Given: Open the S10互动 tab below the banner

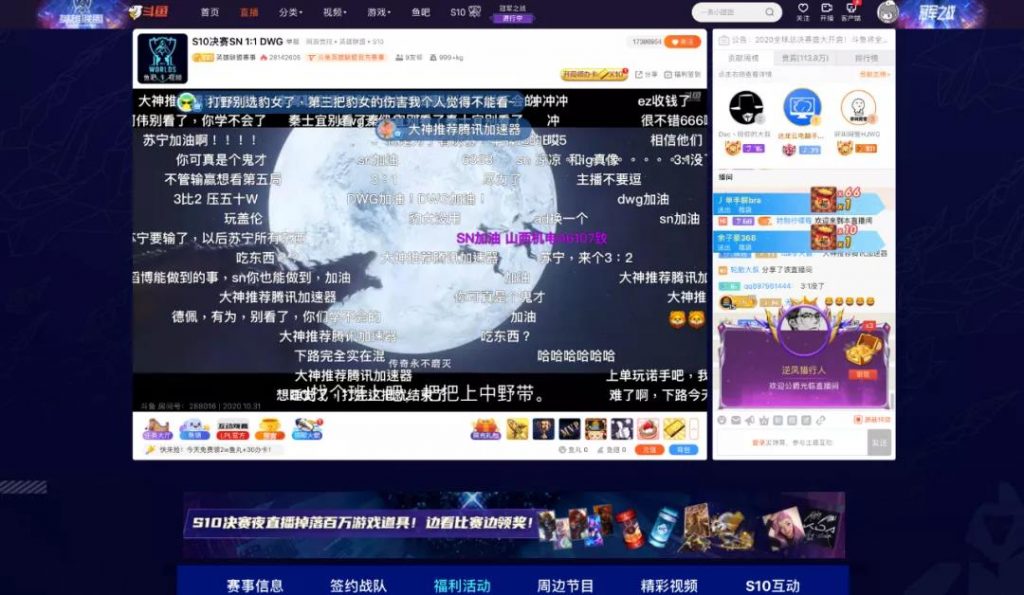Looking at the screenshot, I should (773, 586).
